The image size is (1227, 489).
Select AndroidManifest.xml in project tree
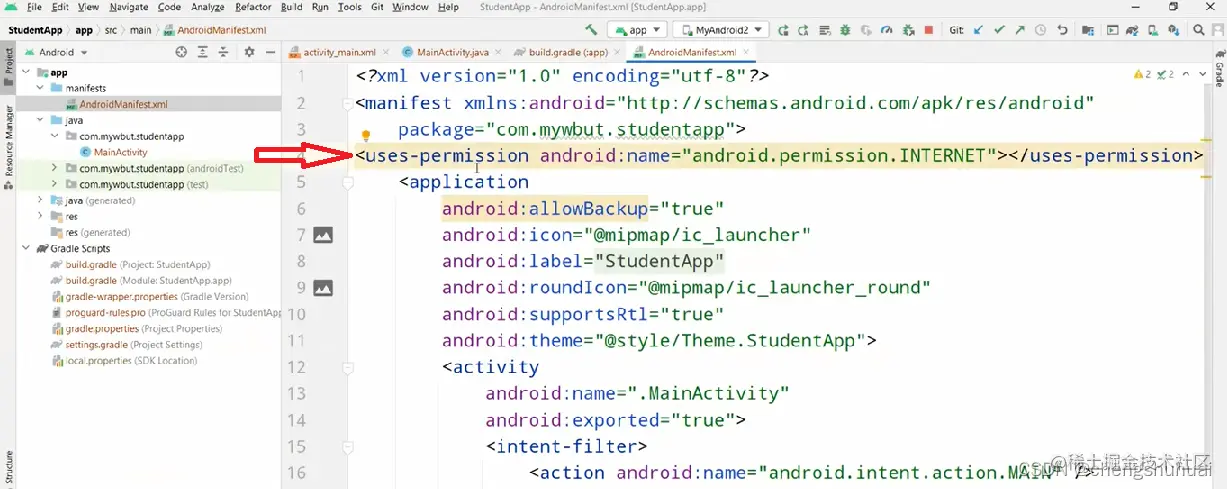tap(123, 104)
